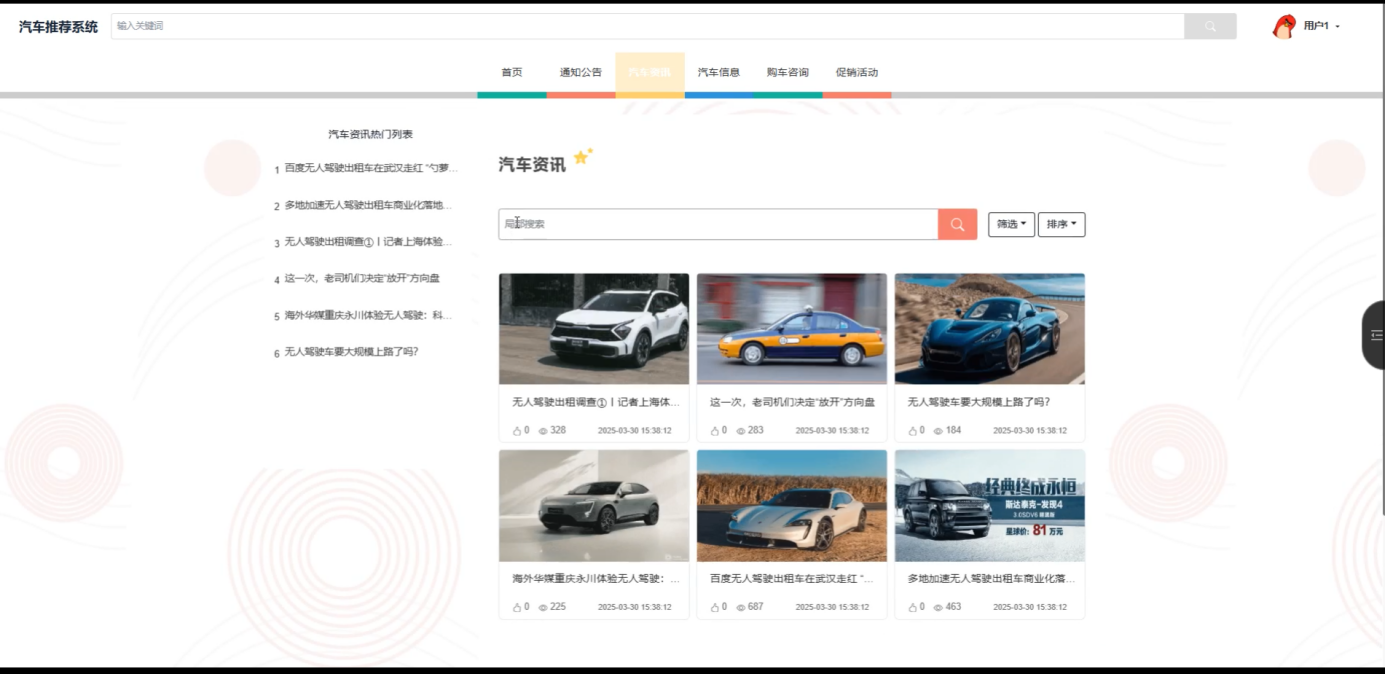Click the views eye icon showing 328
Screen dimensions: 1385x674
point(543,431)
